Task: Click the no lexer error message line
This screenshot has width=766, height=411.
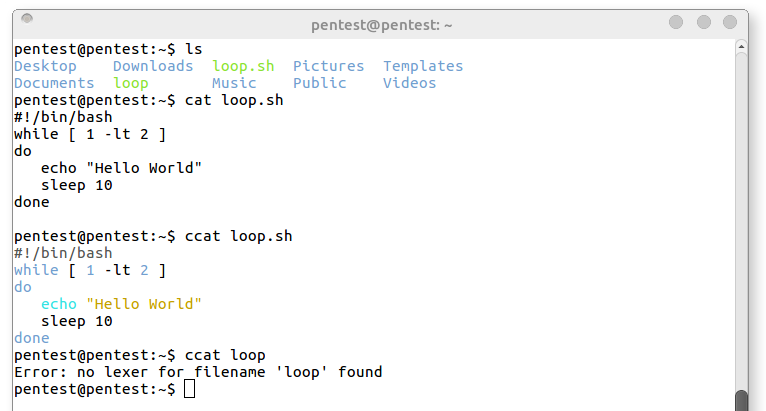Action: click(x=198, y=372)
